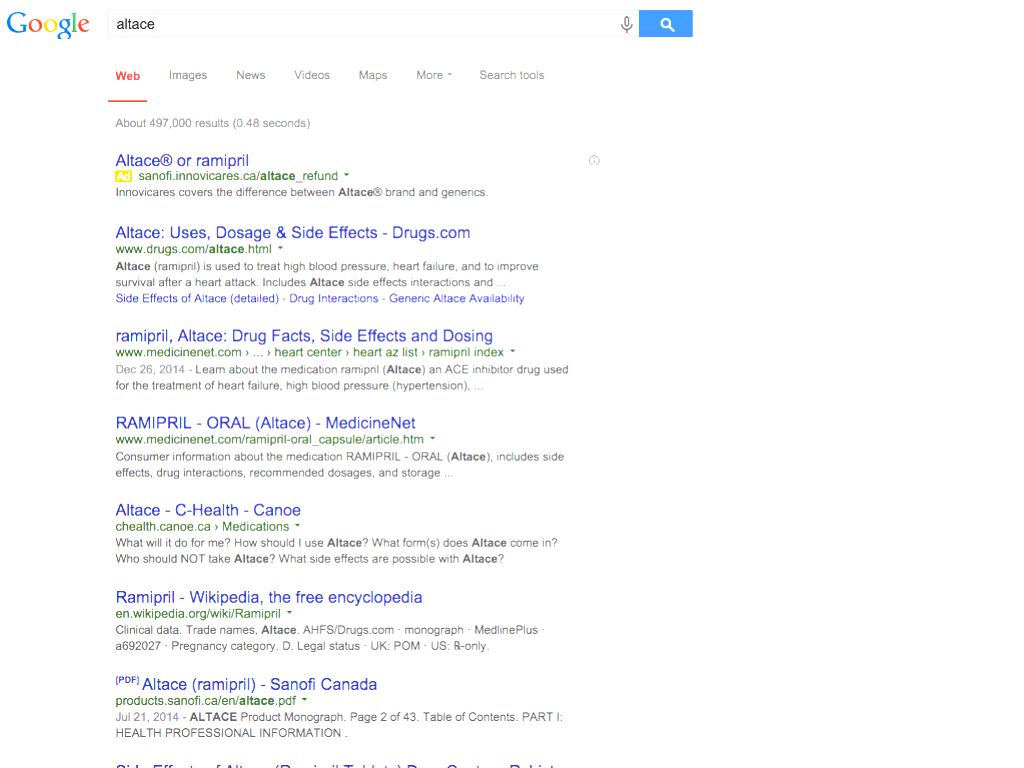Open the Altace® or ramipril ad link
The image size is (1024, 768).
tap(182, 161)
